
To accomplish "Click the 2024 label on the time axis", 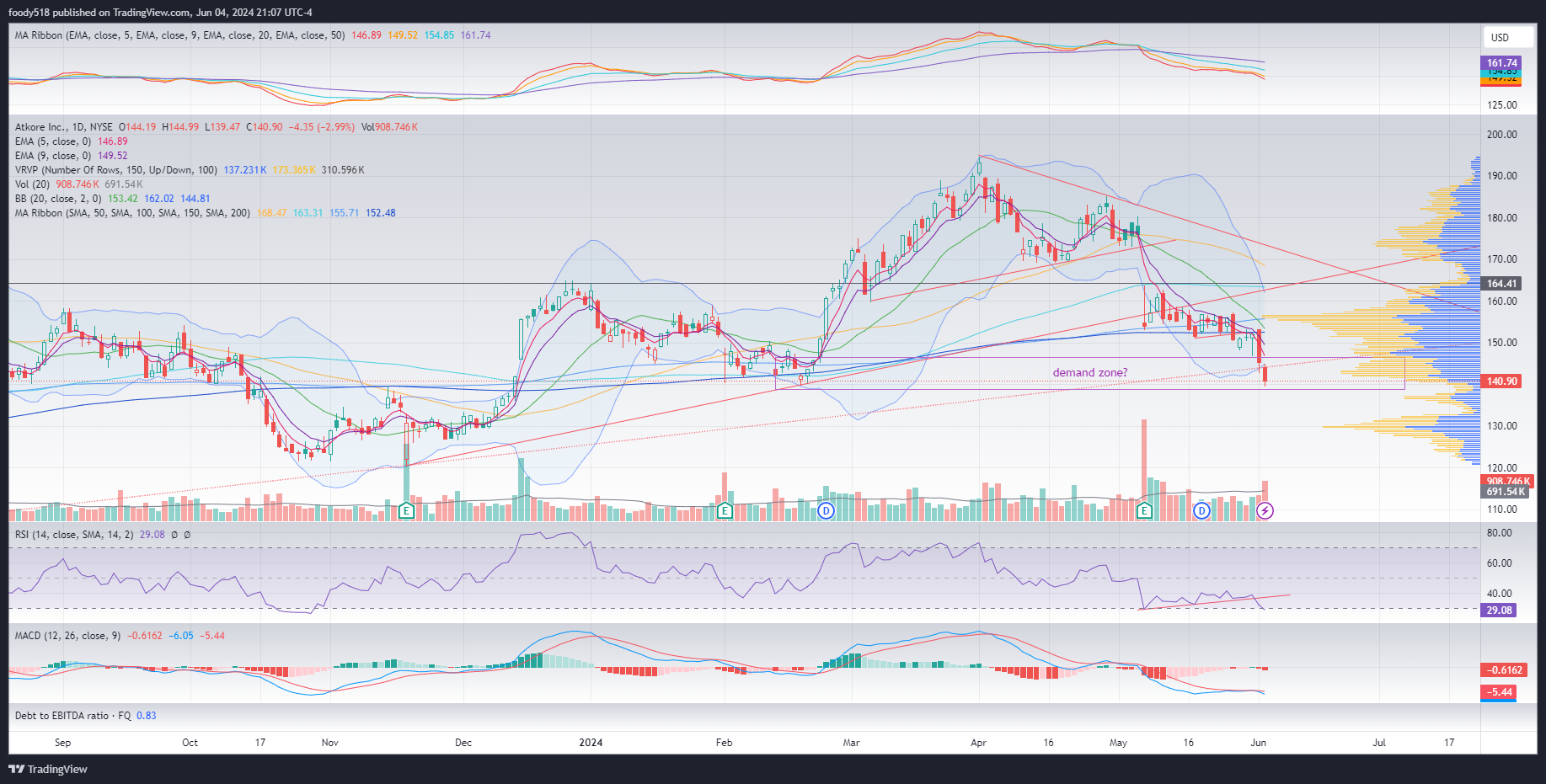I will coord(591,743).
